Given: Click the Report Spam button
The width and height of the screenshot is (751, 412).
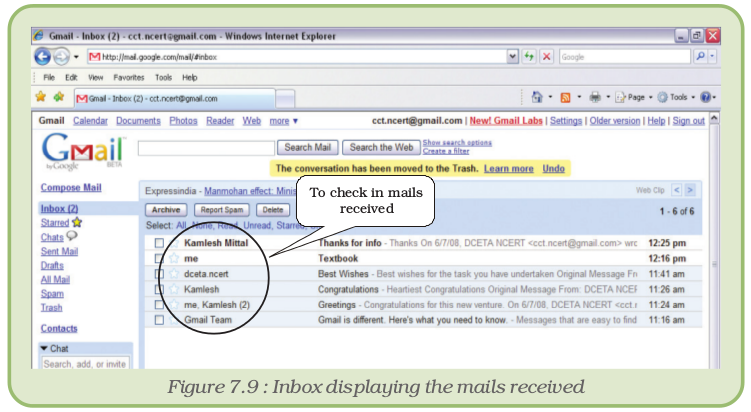Looking at the screenshot, I should 222,210.
